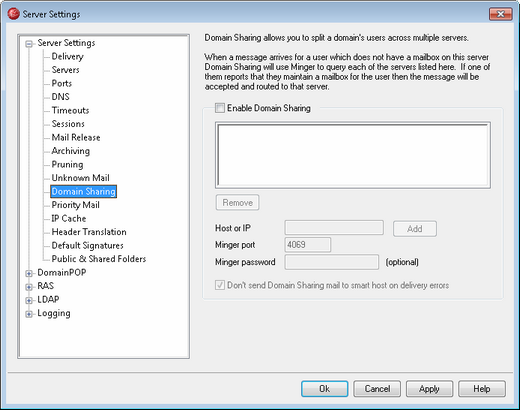Click the Remove button

pos(238,203)
